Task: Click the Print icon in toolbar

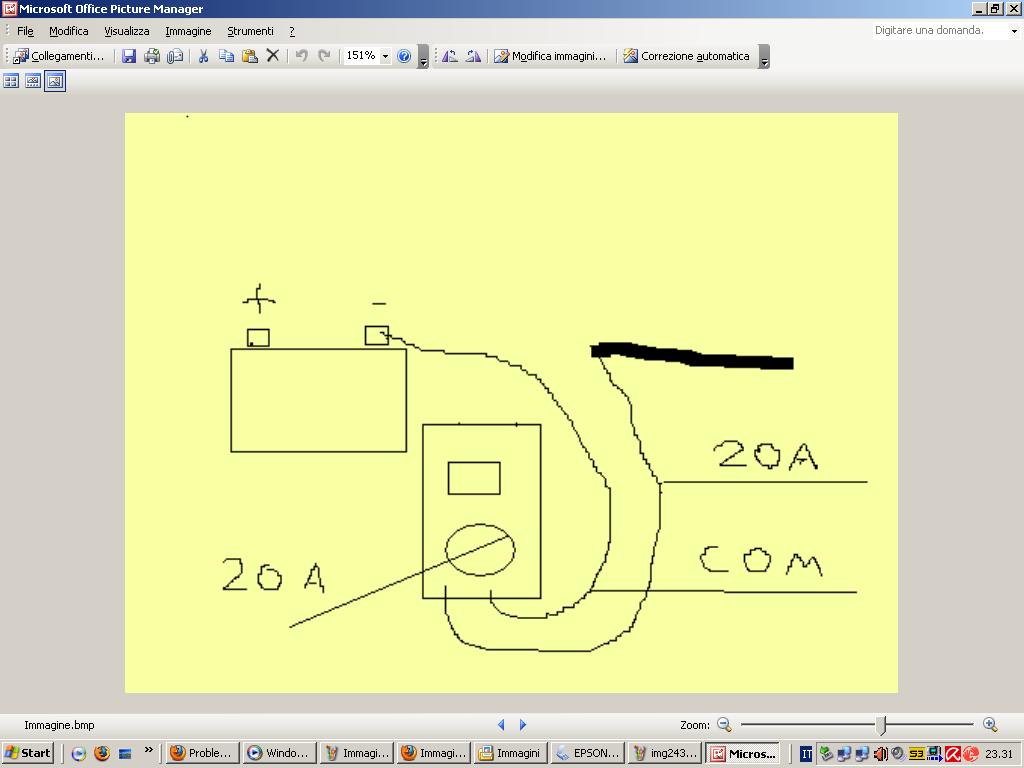Action: pyautogui.click(x=152, y=56)
